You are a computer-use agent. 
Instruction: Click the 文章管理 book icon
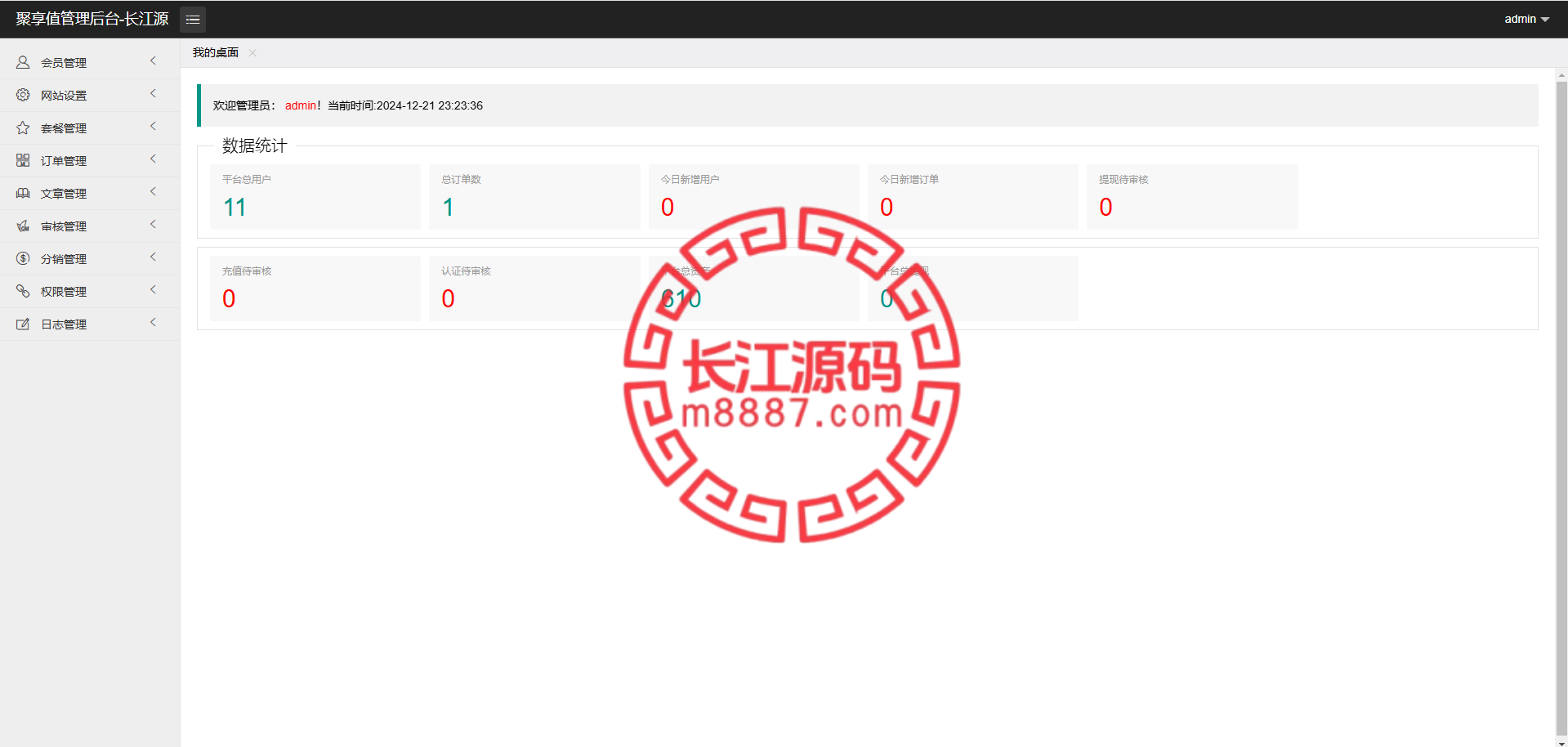coord(23,193)
